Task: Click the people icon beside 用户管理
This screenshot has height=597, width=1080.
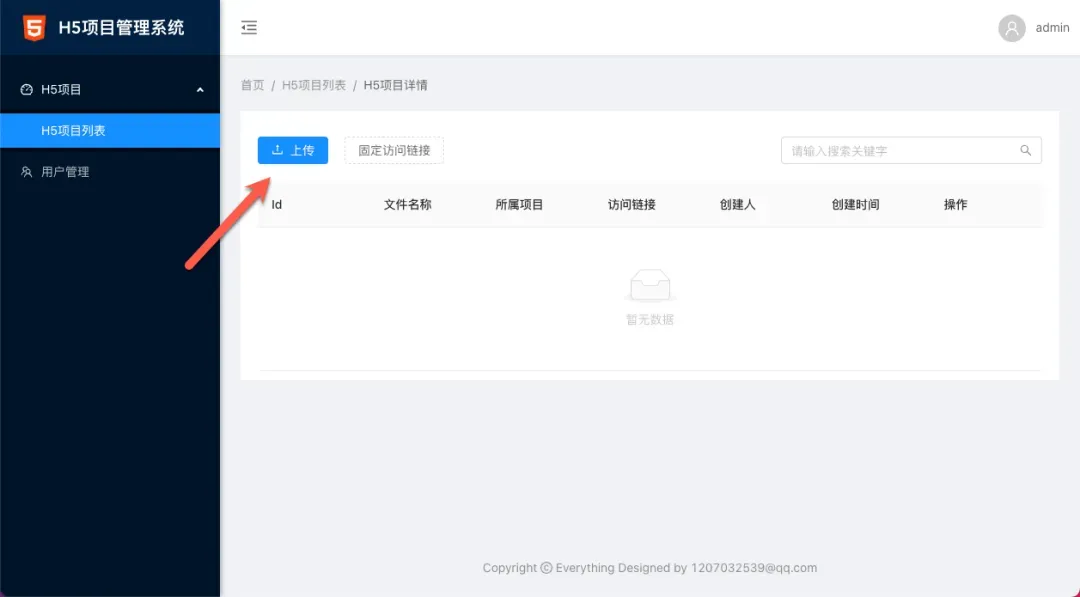Action: pyautogui.click(x=27, y=172)
